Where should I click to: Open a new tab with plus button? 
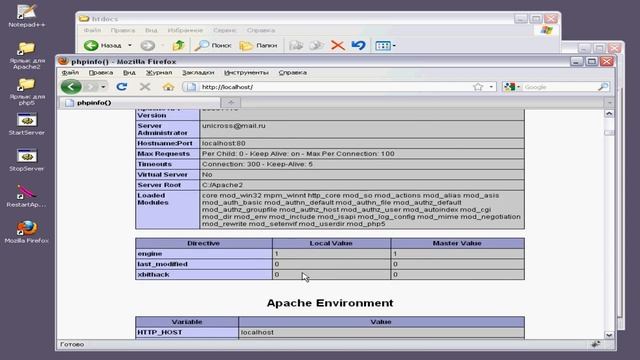pos(231,102)
